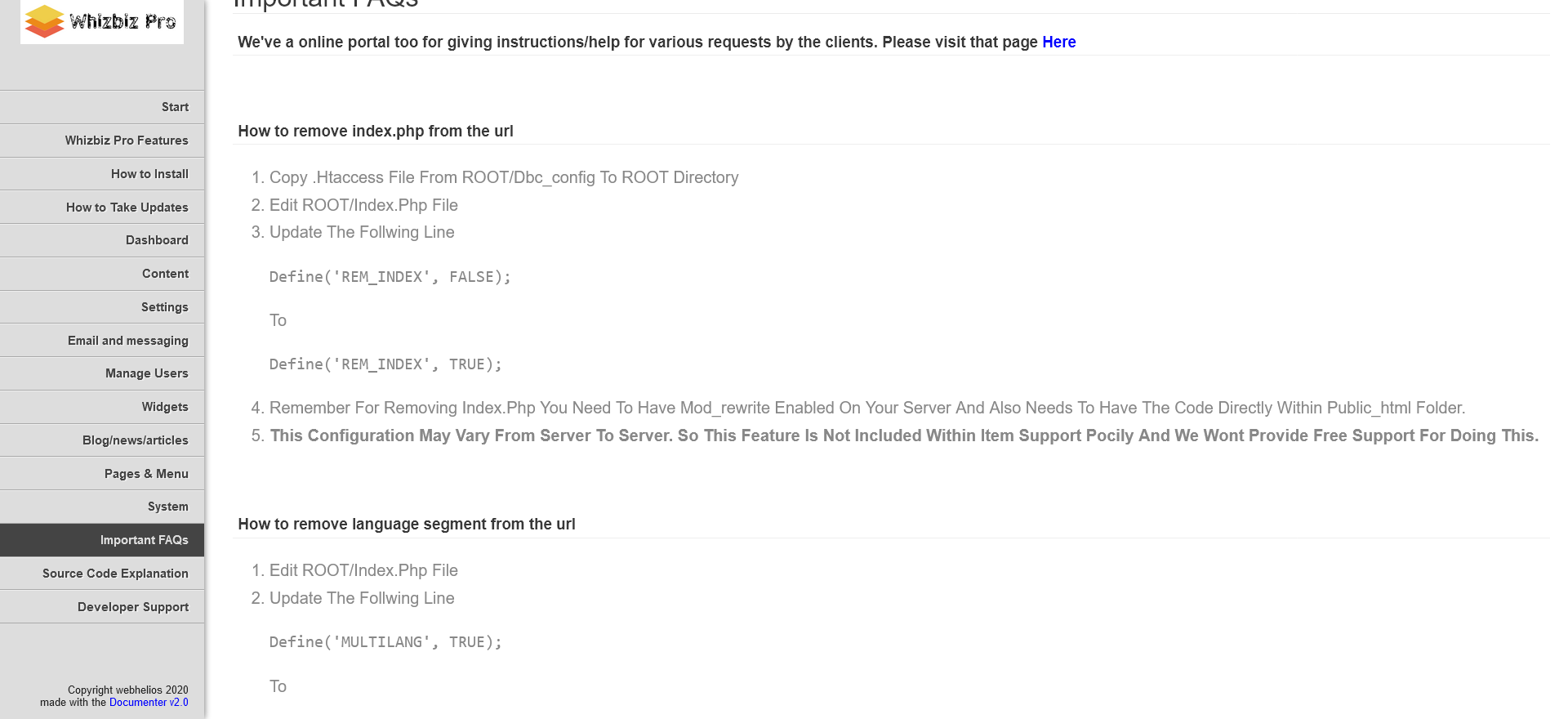Click Blog/news/articles menu item

[102, 440]
